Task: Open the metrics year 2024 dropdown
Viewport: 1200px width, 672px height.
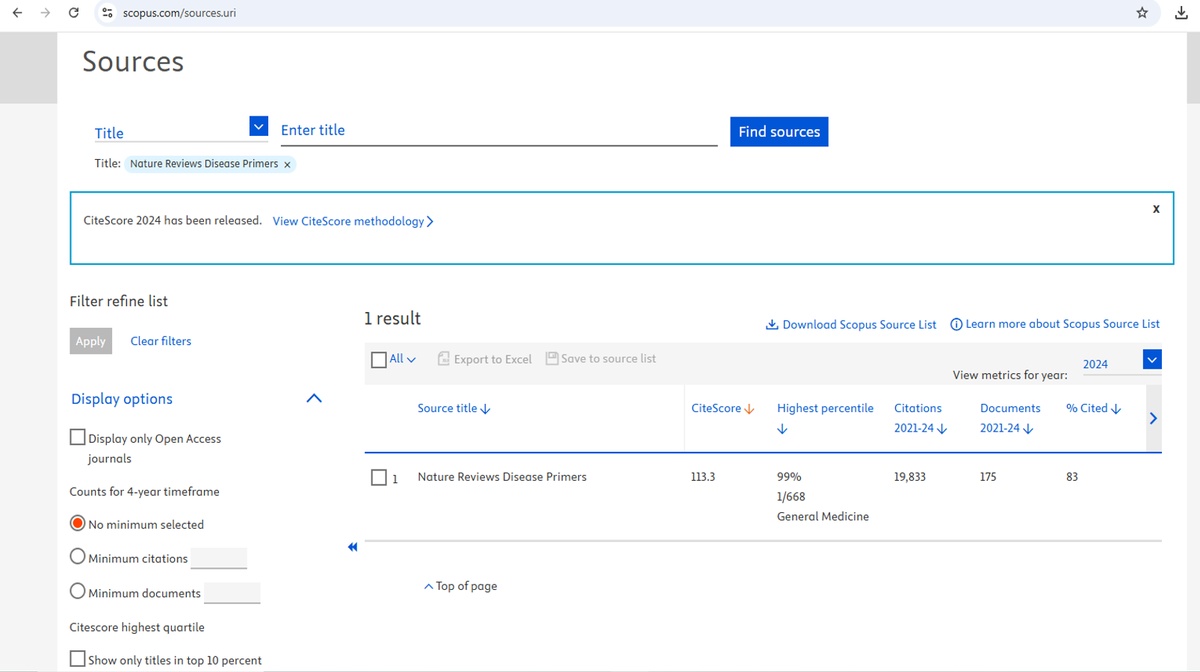Action: (x=1152, y=360)
